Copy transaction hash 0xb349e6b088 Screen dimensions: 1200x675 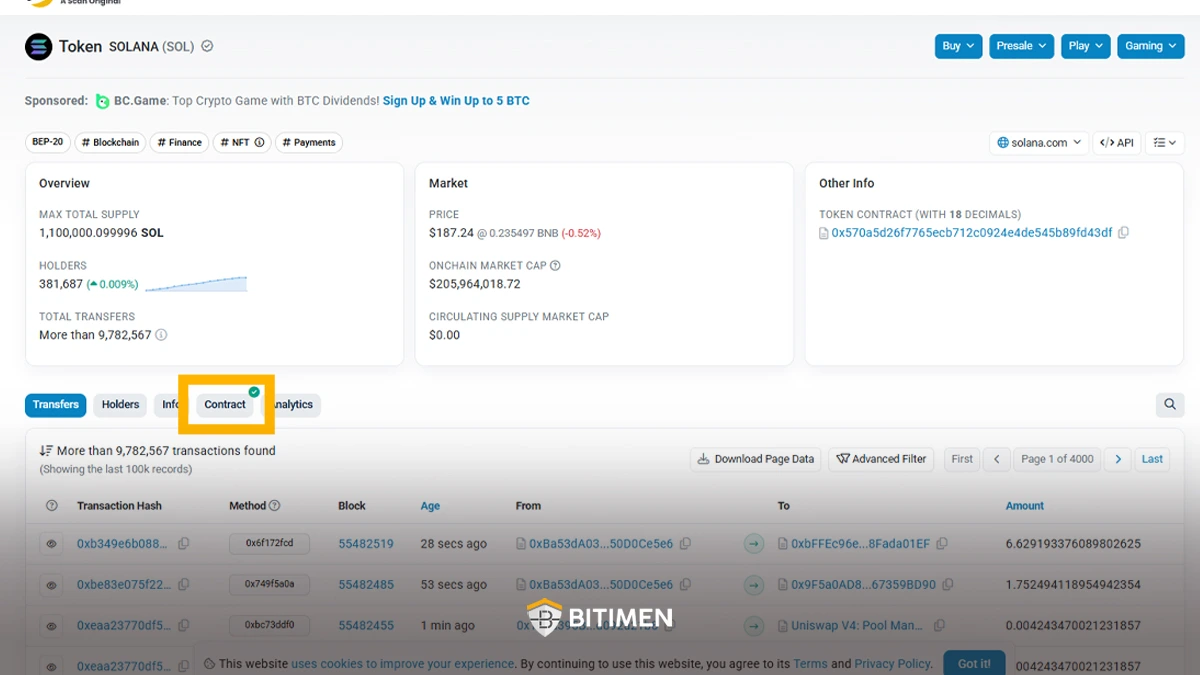coord(183,544)
